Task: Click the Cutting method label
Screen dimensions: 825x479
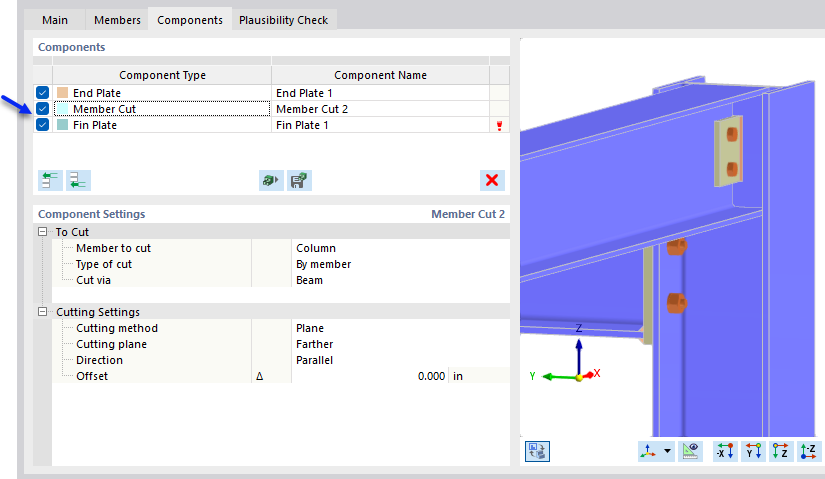Action: pyautogui.click(x=117, y=328)
